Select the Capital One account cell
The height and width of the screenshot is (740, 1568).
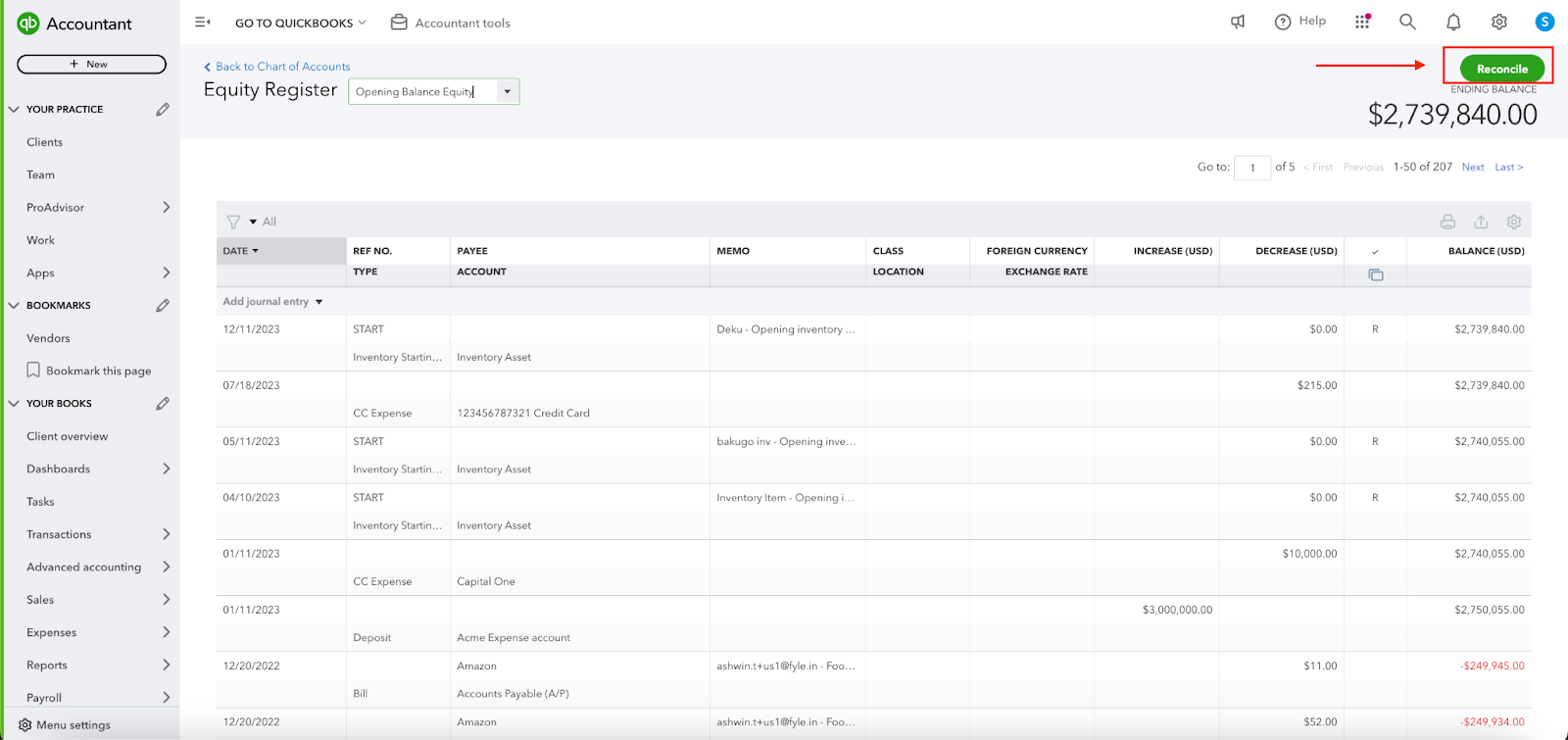pos(486,582)
